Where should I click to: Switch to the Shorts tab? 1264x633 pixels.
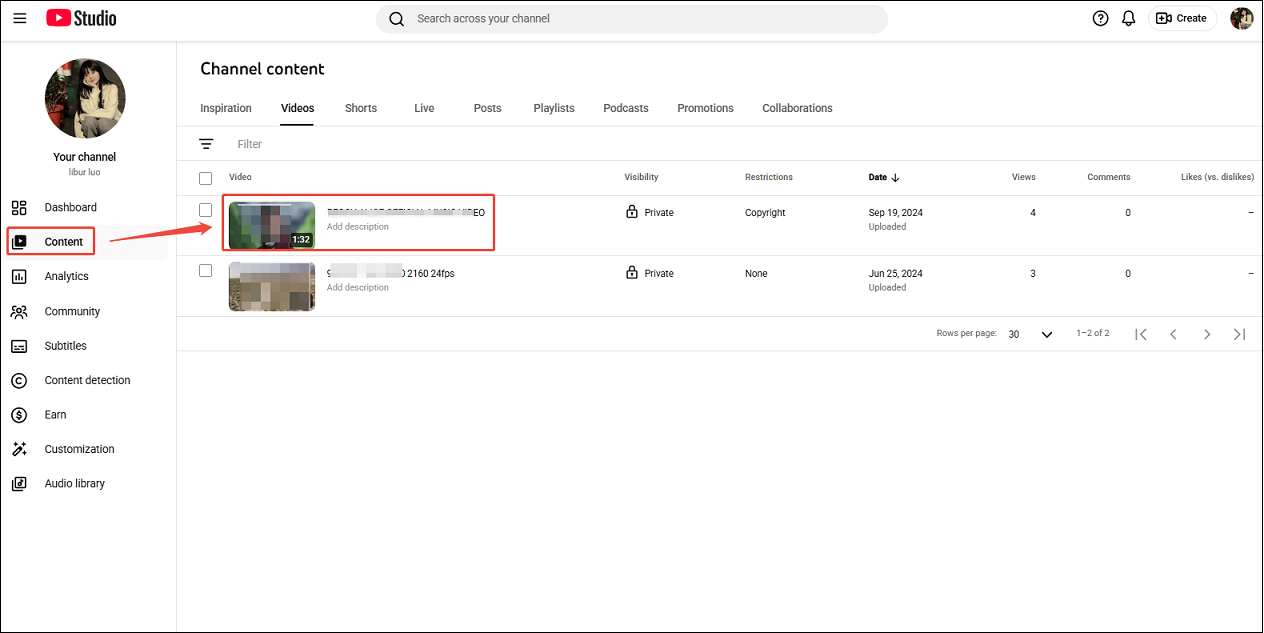(360, 108)
